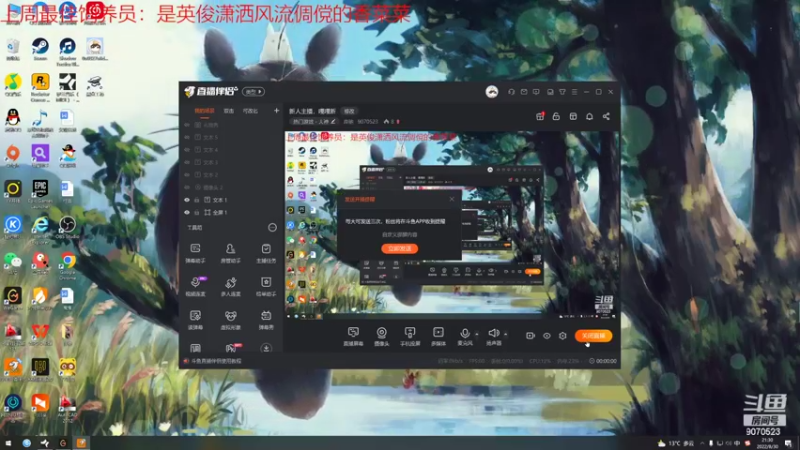The height and width of the screenshot is (450, 800).
Task: Open the 斗鱼直播伴侣使用教程 link
Action: click(216, 361)
